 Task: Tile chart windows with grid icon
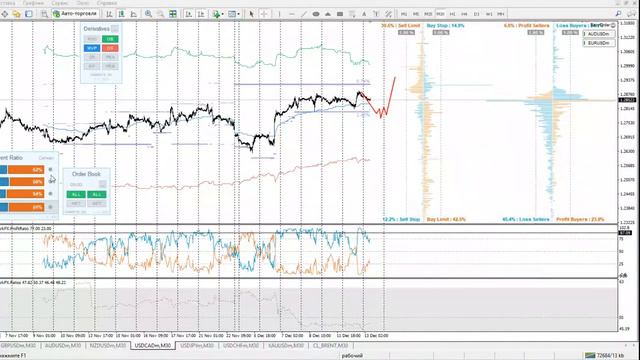click(x=173, y=14)
